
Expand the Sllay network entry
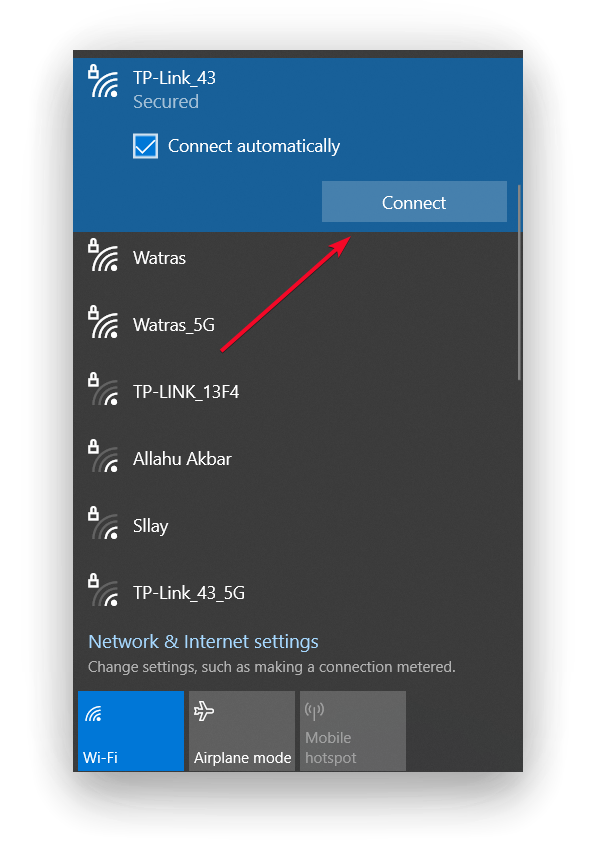tap(295, 526)
